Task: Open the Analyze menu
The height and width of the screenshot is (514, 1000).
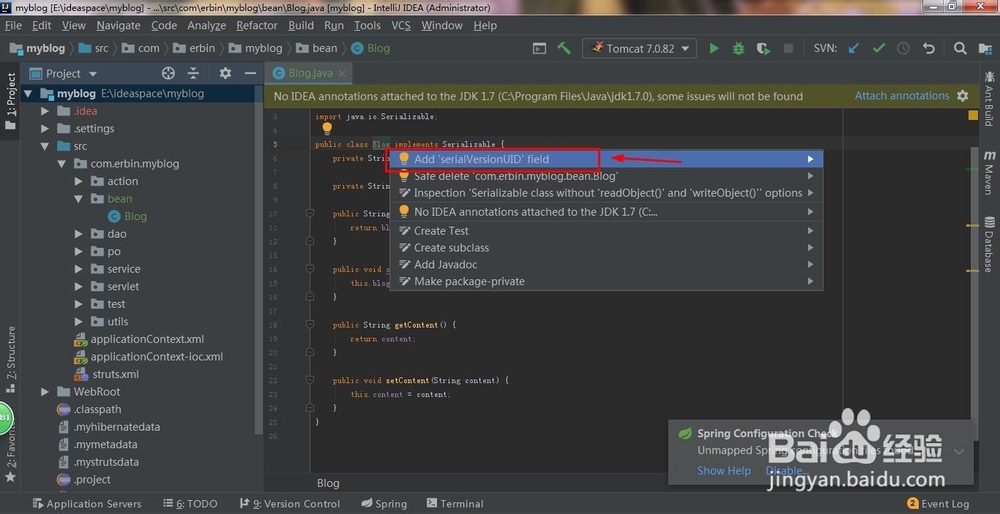Action: point(207,26)
